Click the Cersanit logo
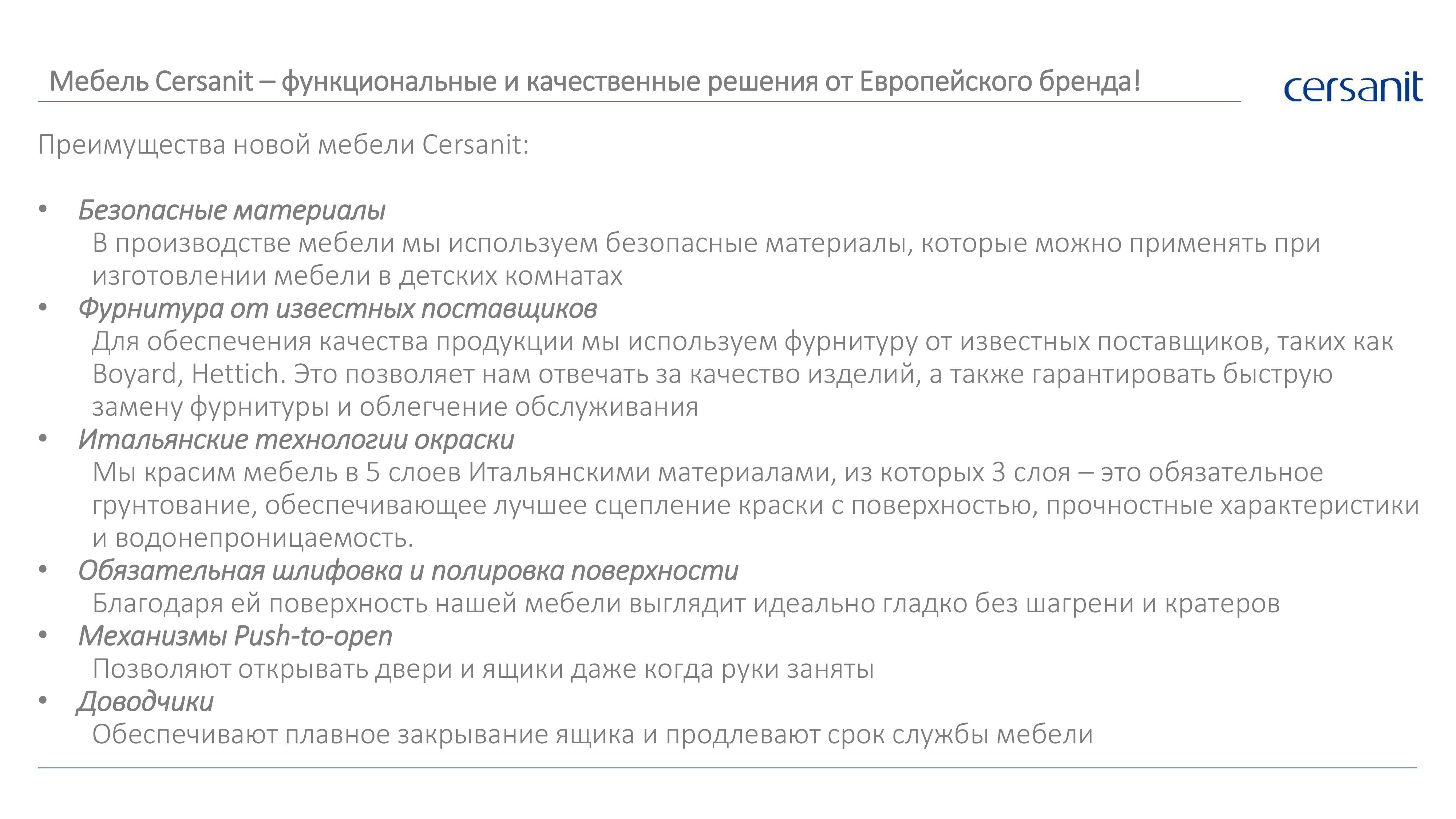 coord(1353,88)
